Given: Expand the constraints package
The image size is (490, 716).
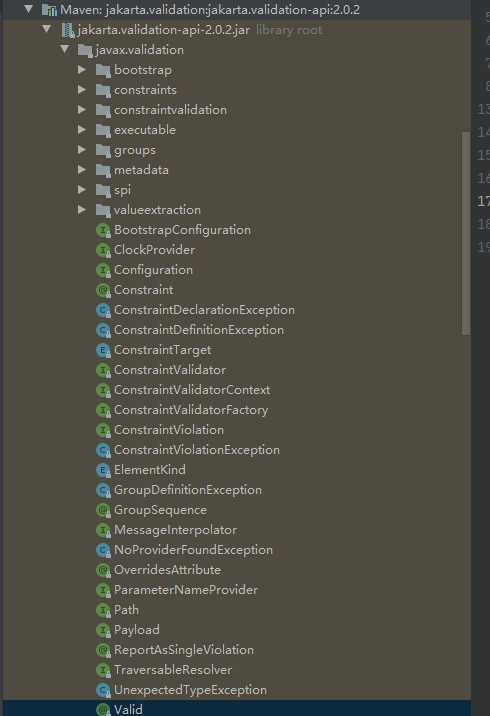Looking at the screenshot, I should point(82,90).
